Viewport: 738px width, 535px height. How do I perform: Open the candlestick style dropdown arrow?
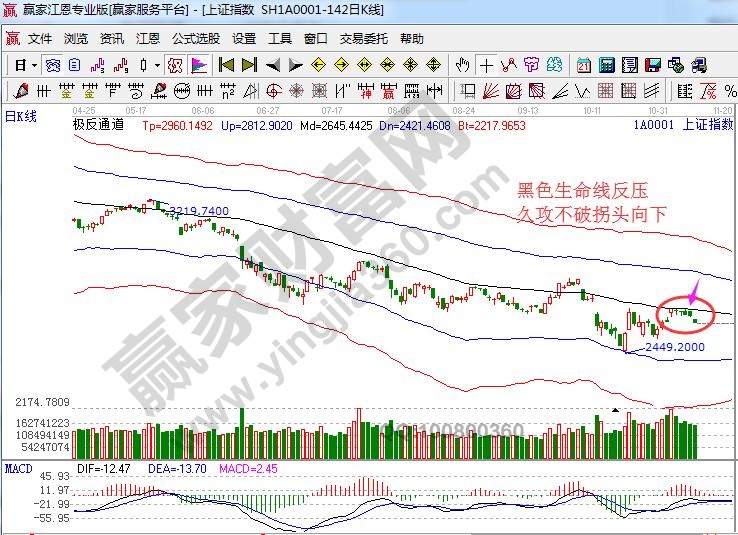(x=157, y=66)
